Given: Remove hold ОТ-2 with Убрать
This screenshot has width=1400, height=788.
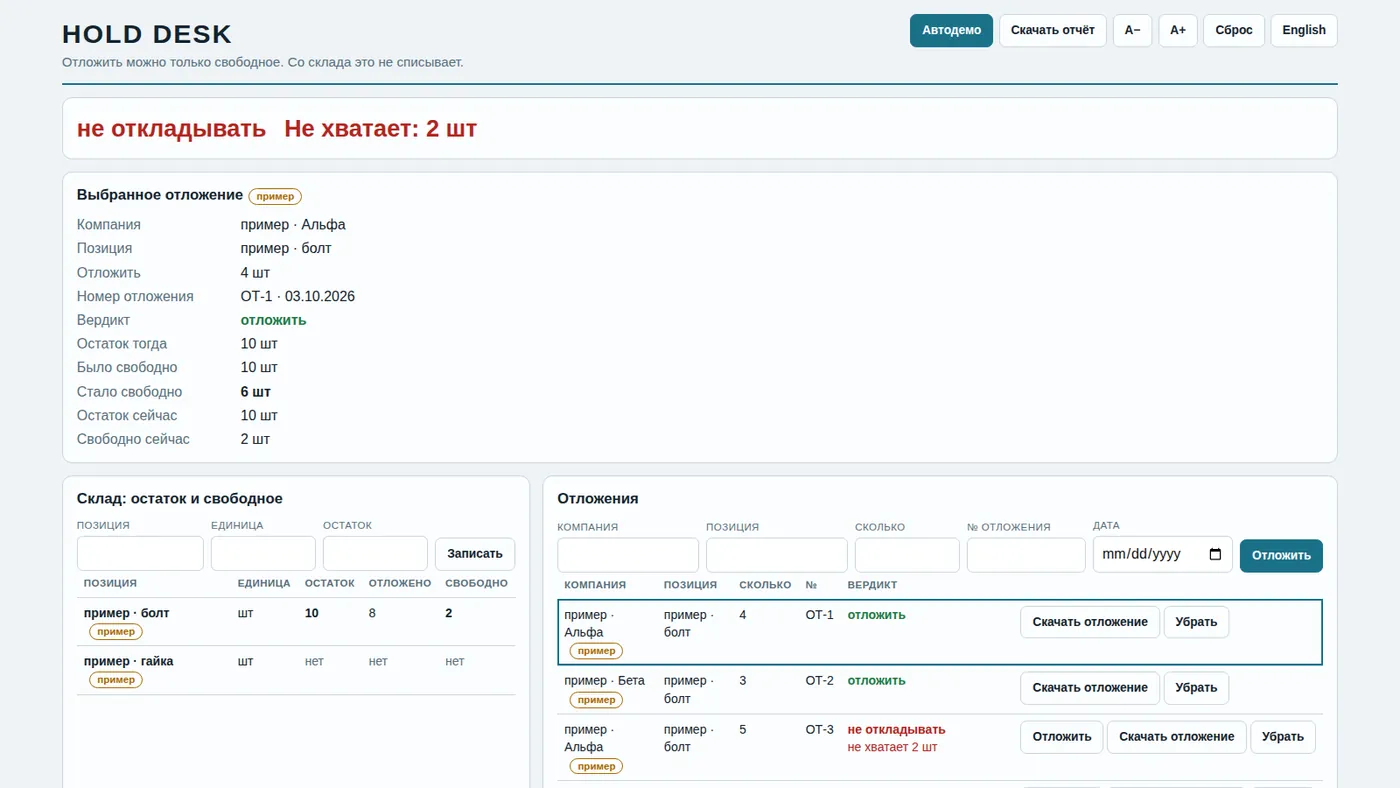Looking at the screenshot, I should (x=1196, y=688).
